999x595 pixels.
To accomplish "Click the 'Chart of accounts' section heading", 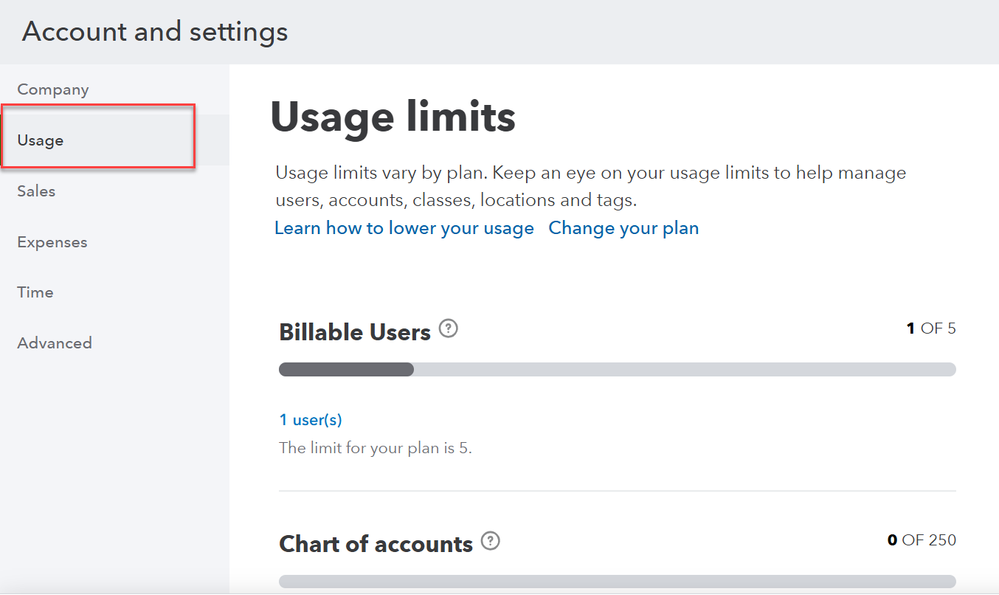I will coord(376,544).
